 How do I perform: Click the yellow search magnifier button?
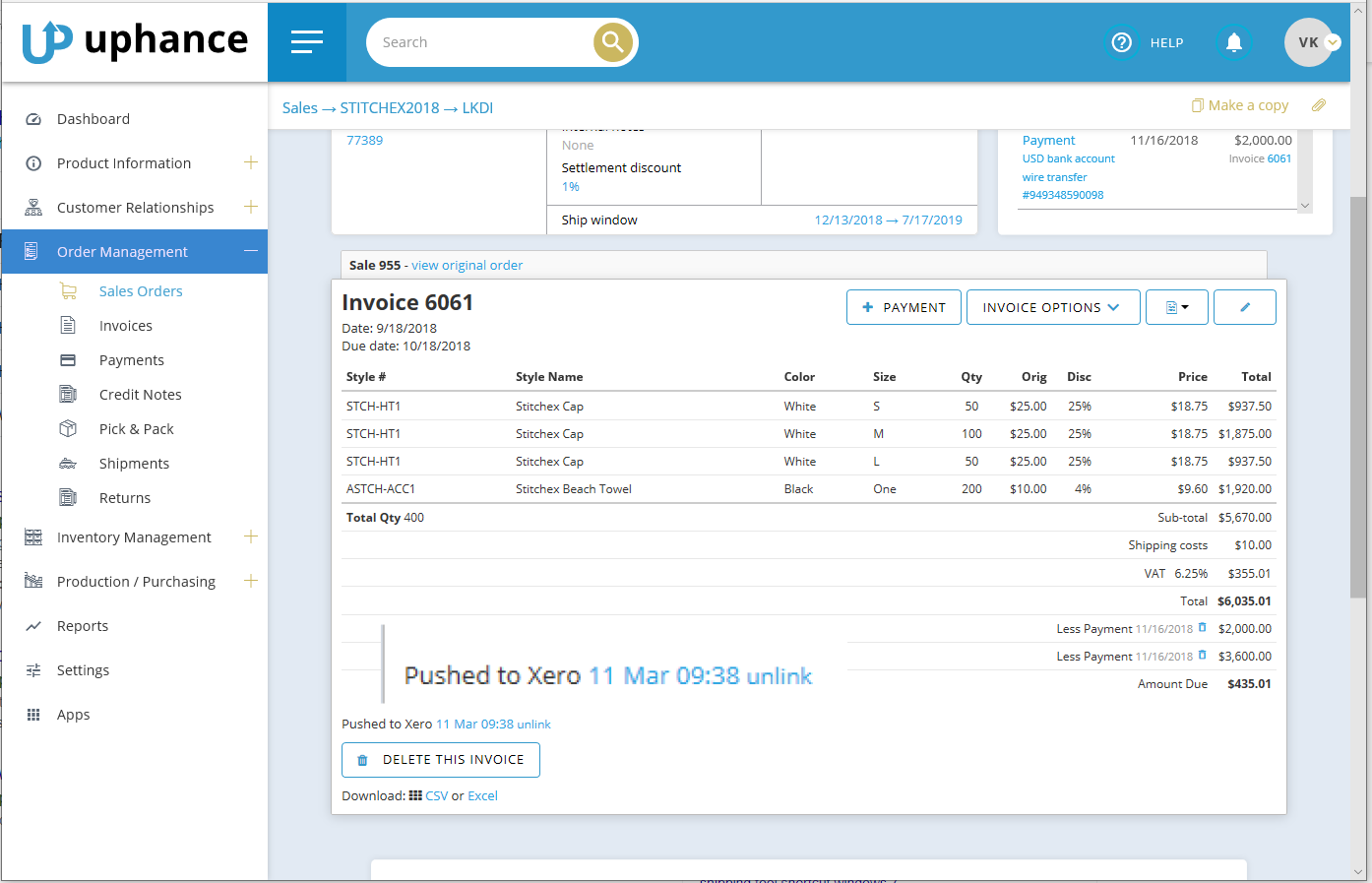(613, 42)
